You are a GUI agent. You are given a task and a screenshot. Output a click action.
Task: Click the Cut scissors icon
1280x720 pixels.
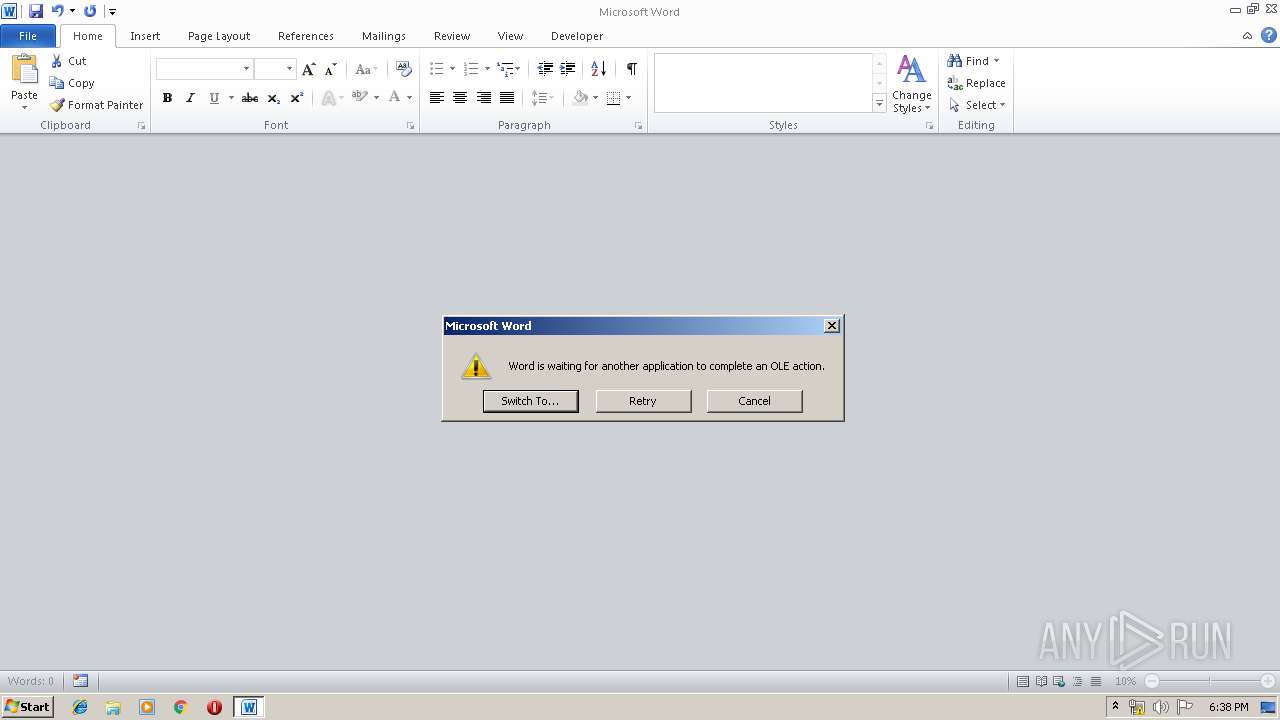coord(57,61)
